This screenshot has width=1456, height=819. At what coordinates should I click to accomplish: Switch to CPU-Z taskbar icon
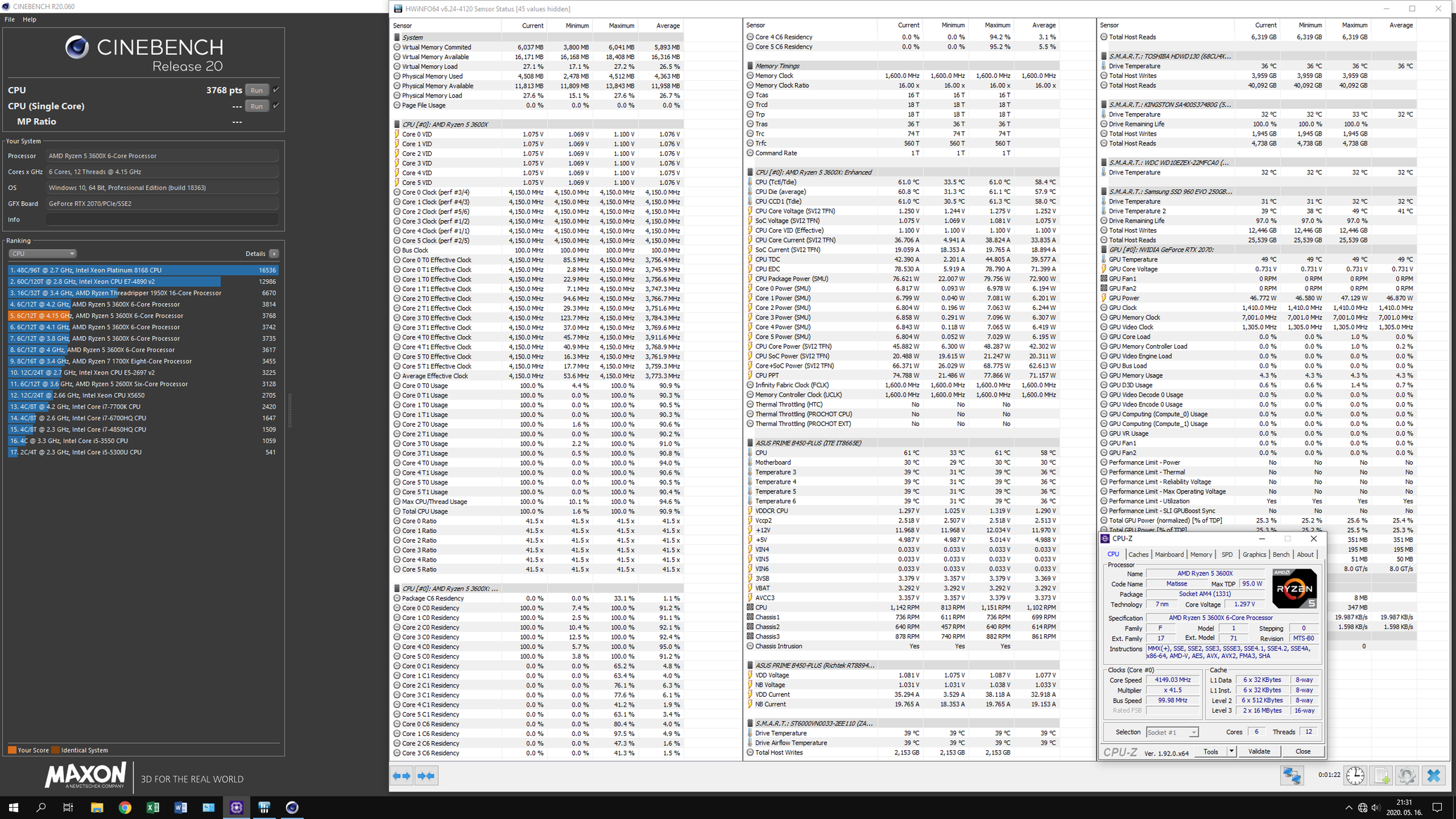click(236, 807)
